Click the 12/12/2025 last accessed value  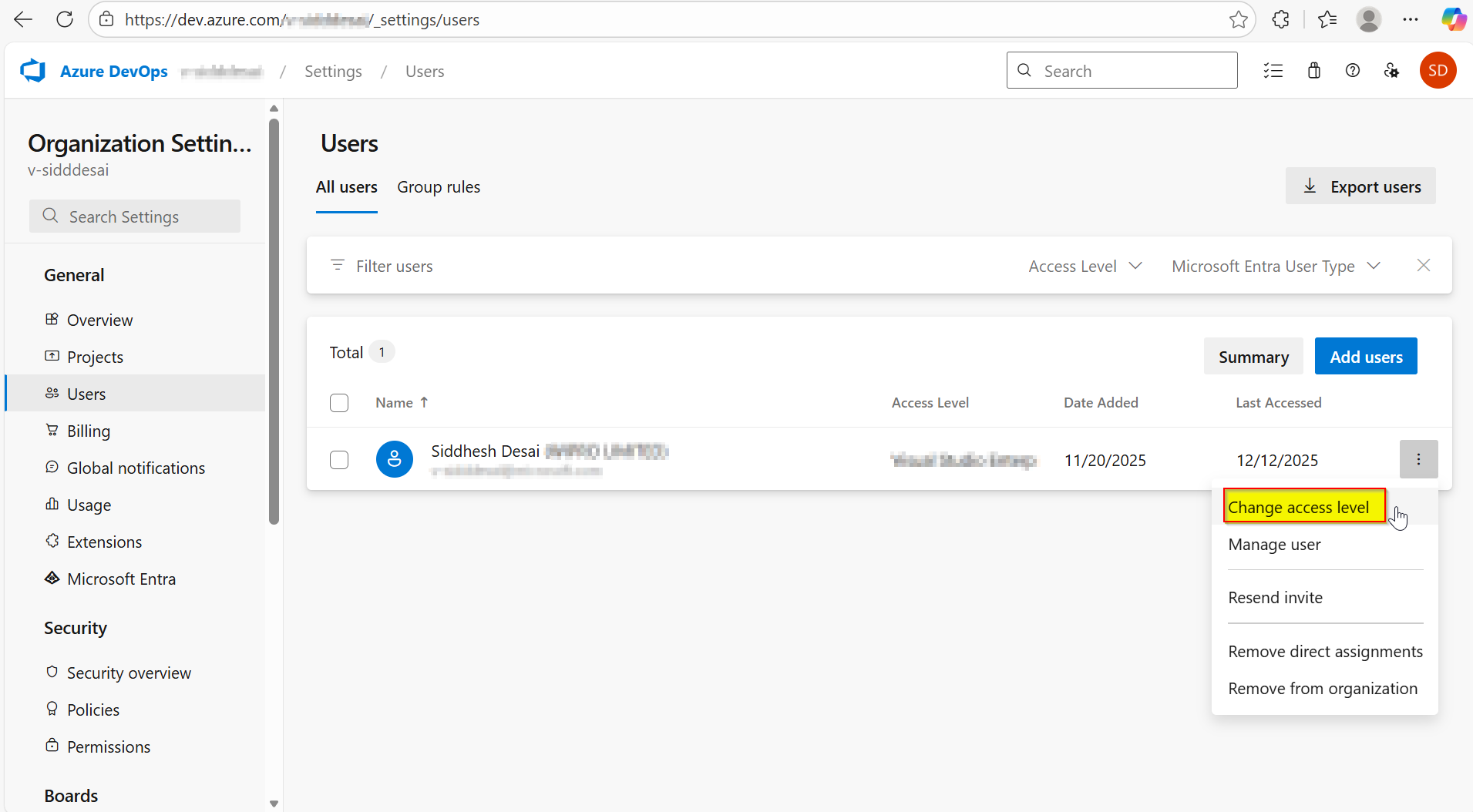point(1276,461)
